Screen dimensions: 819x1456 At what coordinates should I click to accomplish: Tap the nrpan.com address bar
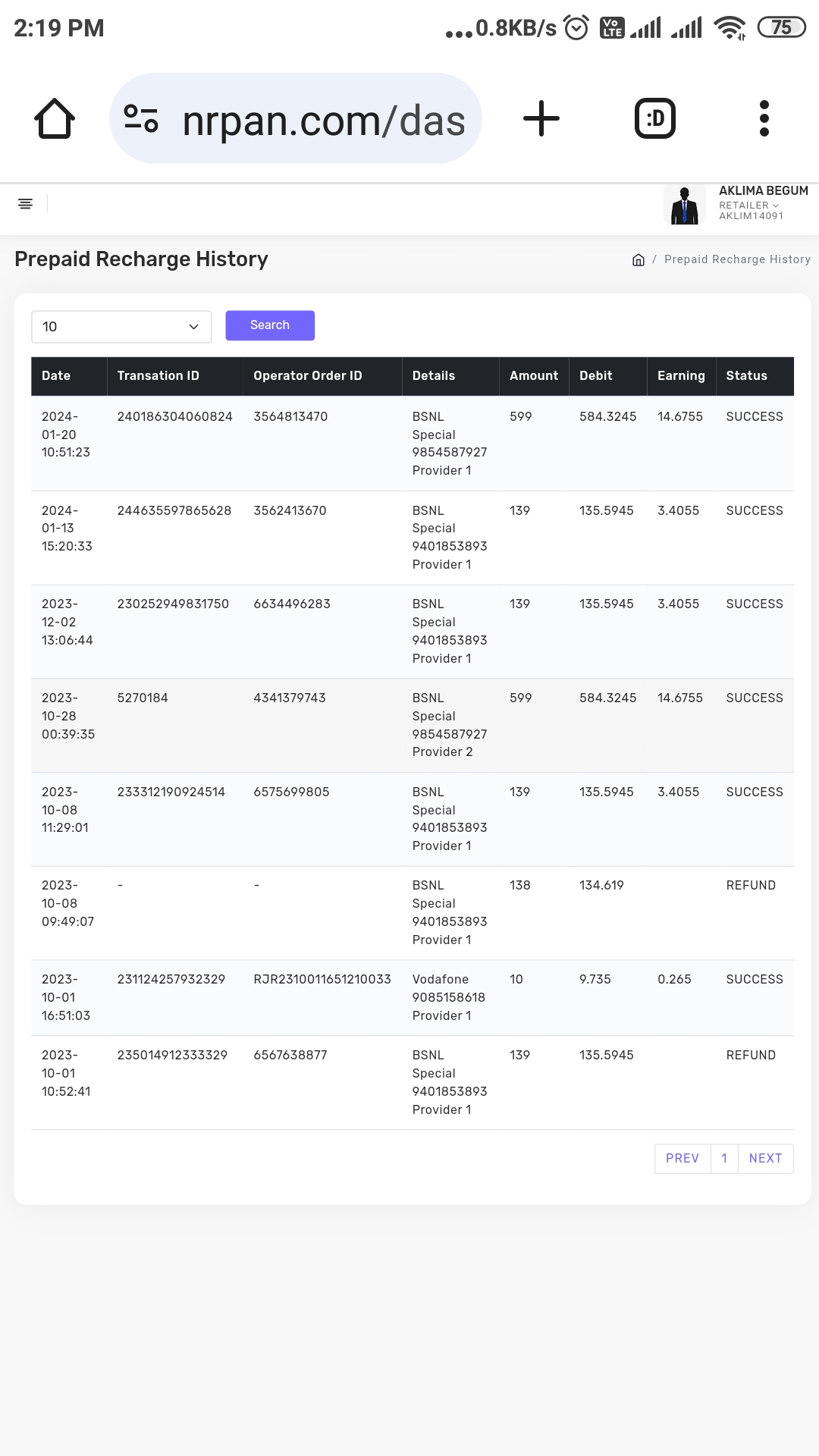(323, 121)
